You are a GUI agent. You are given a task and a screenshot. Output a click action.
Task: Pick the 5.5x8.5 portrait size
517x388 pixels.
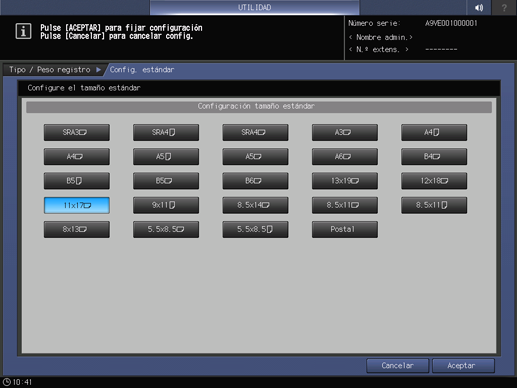pos(255,229)
